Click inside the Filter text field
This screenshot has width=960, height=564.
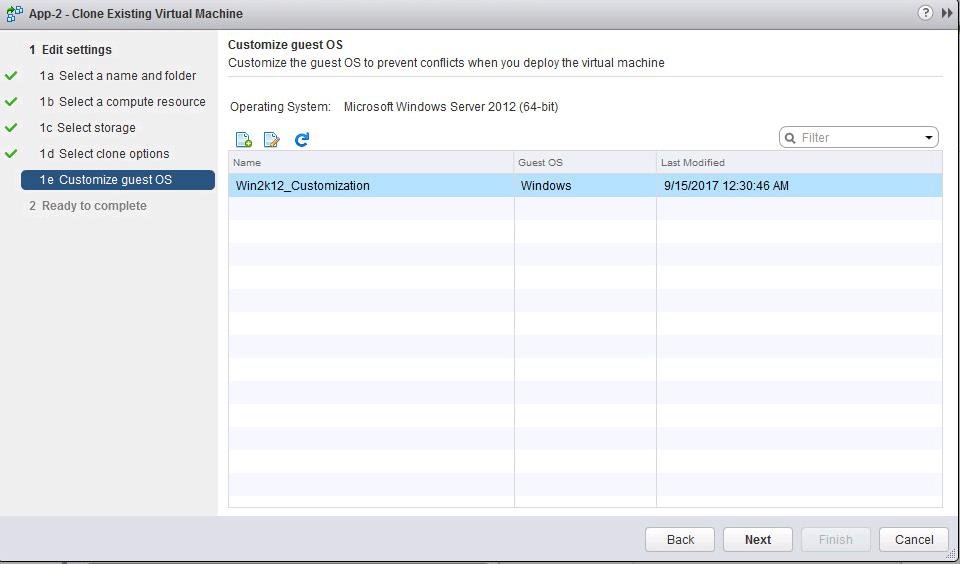(x=860, y=138)
